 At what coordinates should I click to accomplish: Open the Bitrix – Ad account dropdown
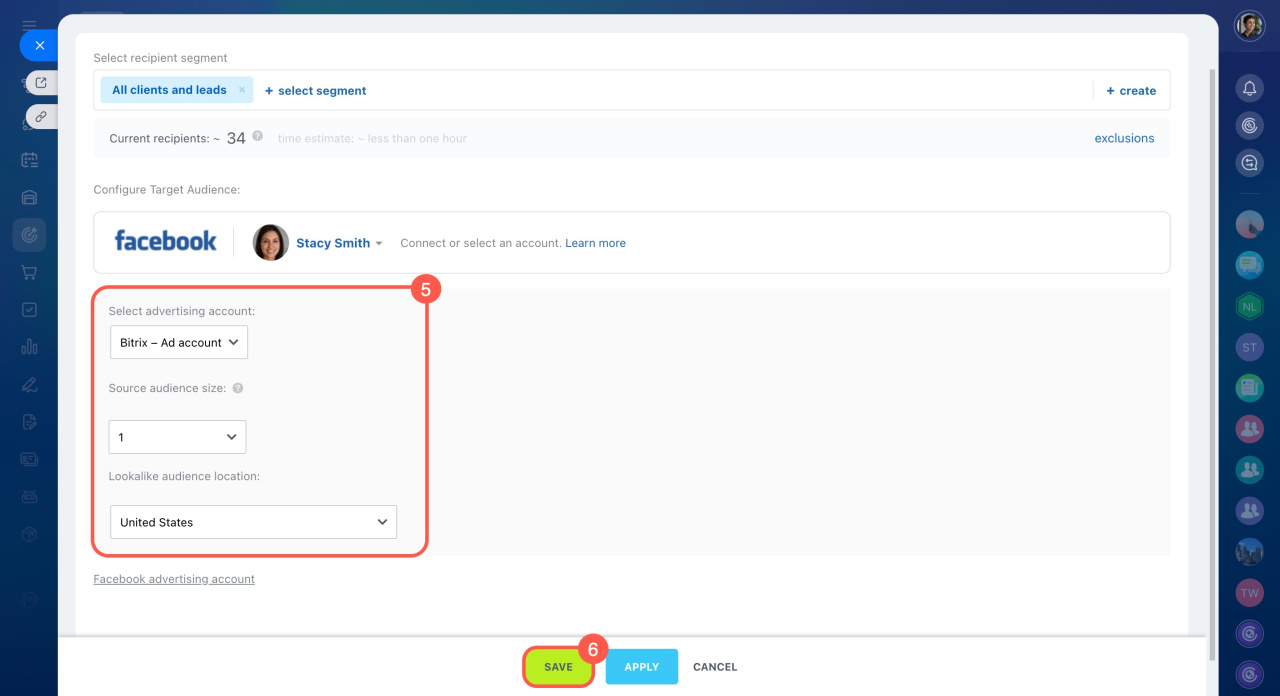coord(178,342)
